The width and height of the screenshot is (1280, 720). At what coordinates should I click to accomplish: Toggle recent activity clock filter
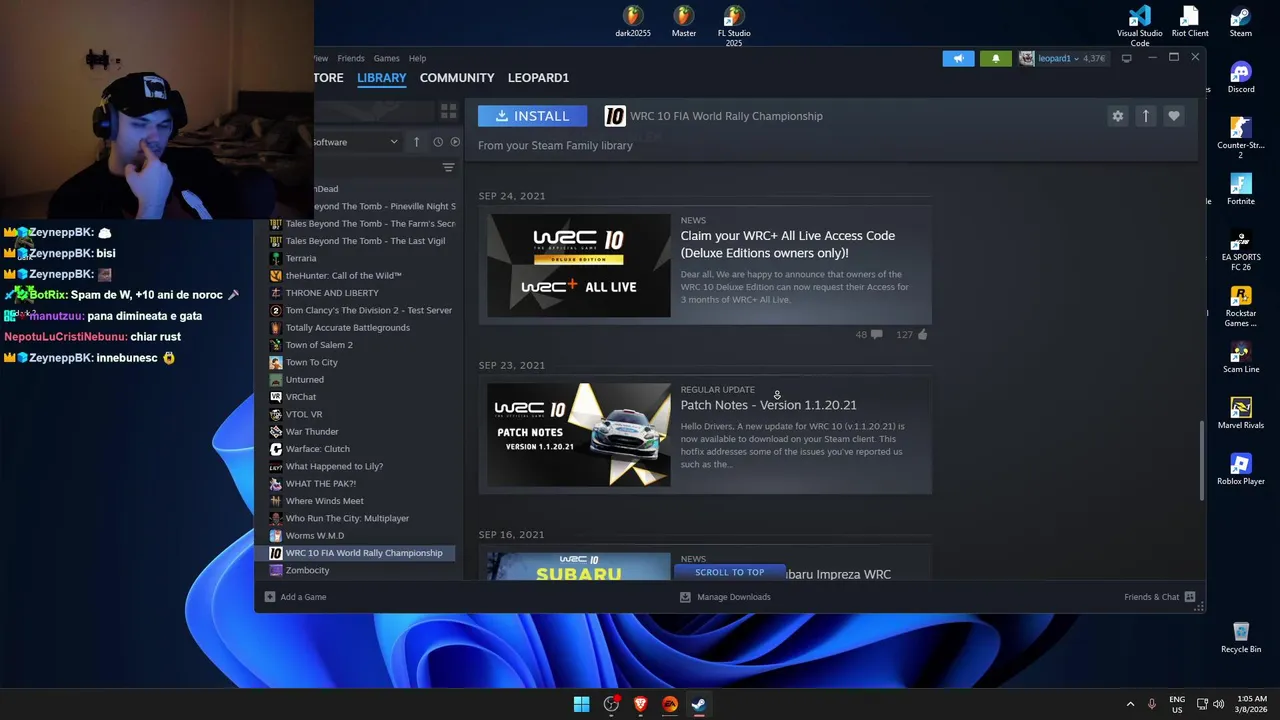pos(438,142)
